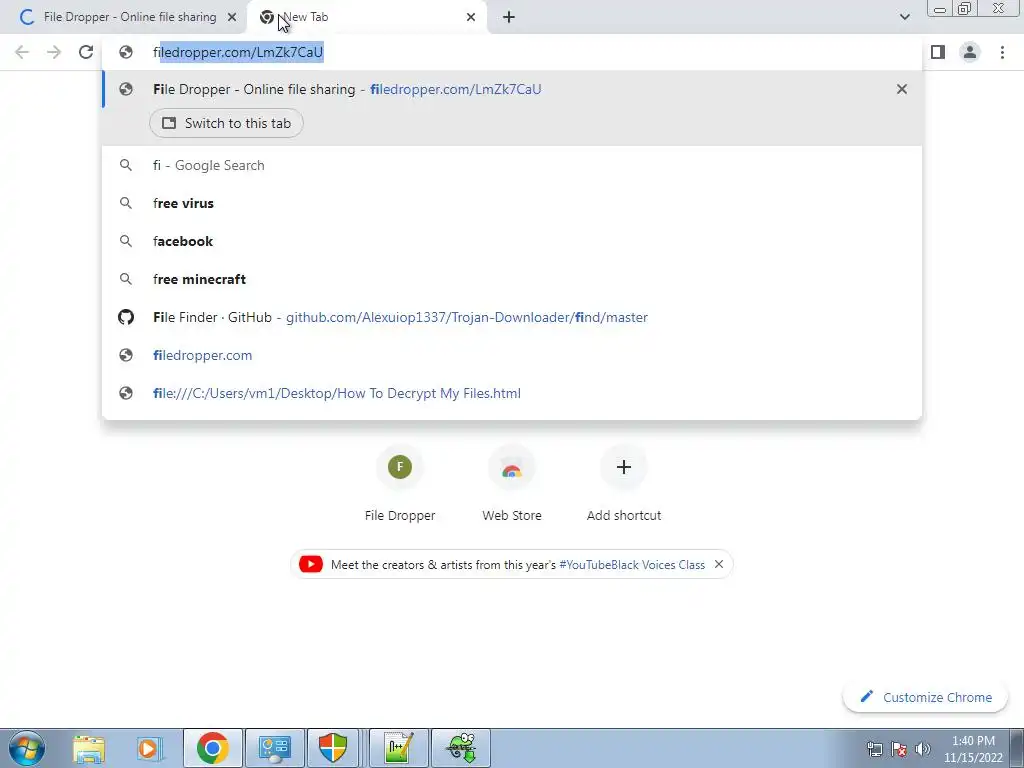Select the File Dropper - Online file sharing suggestion

(512, 89)
